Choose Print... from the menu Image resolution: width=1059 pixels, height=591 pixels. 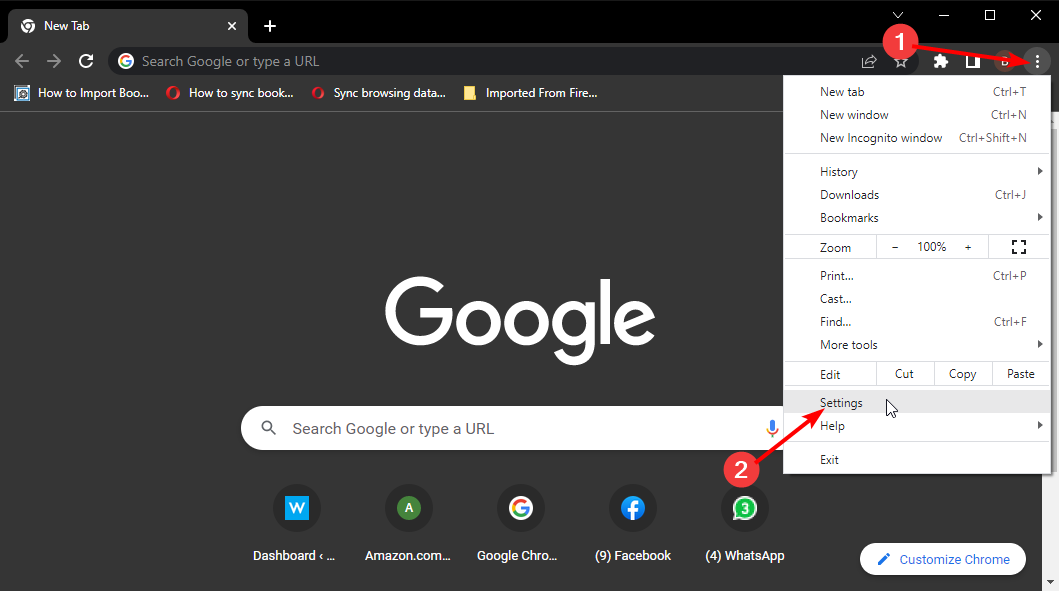[917, 276]
